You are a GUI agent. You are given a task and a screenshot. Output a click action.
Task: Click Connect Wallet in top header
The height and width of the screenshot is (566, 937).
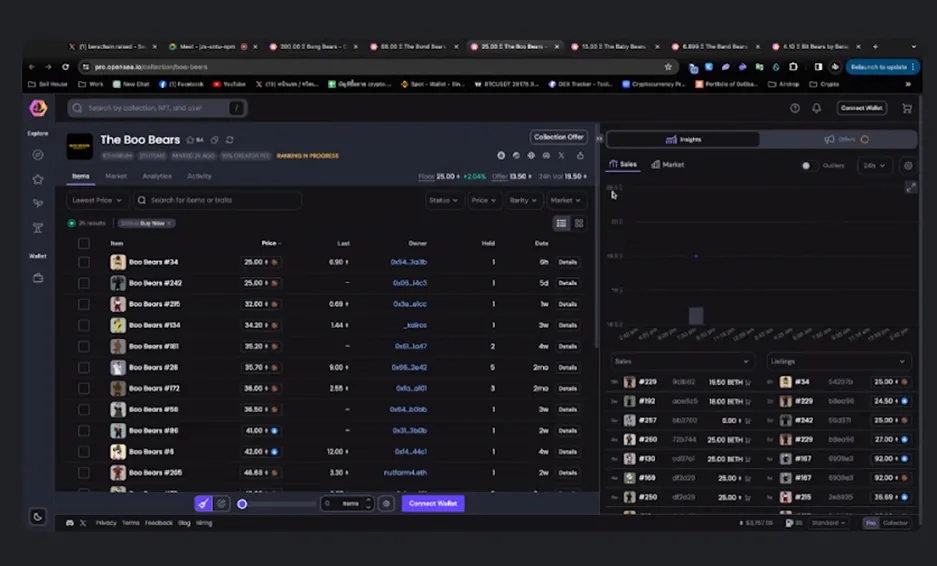coord(861,108)
